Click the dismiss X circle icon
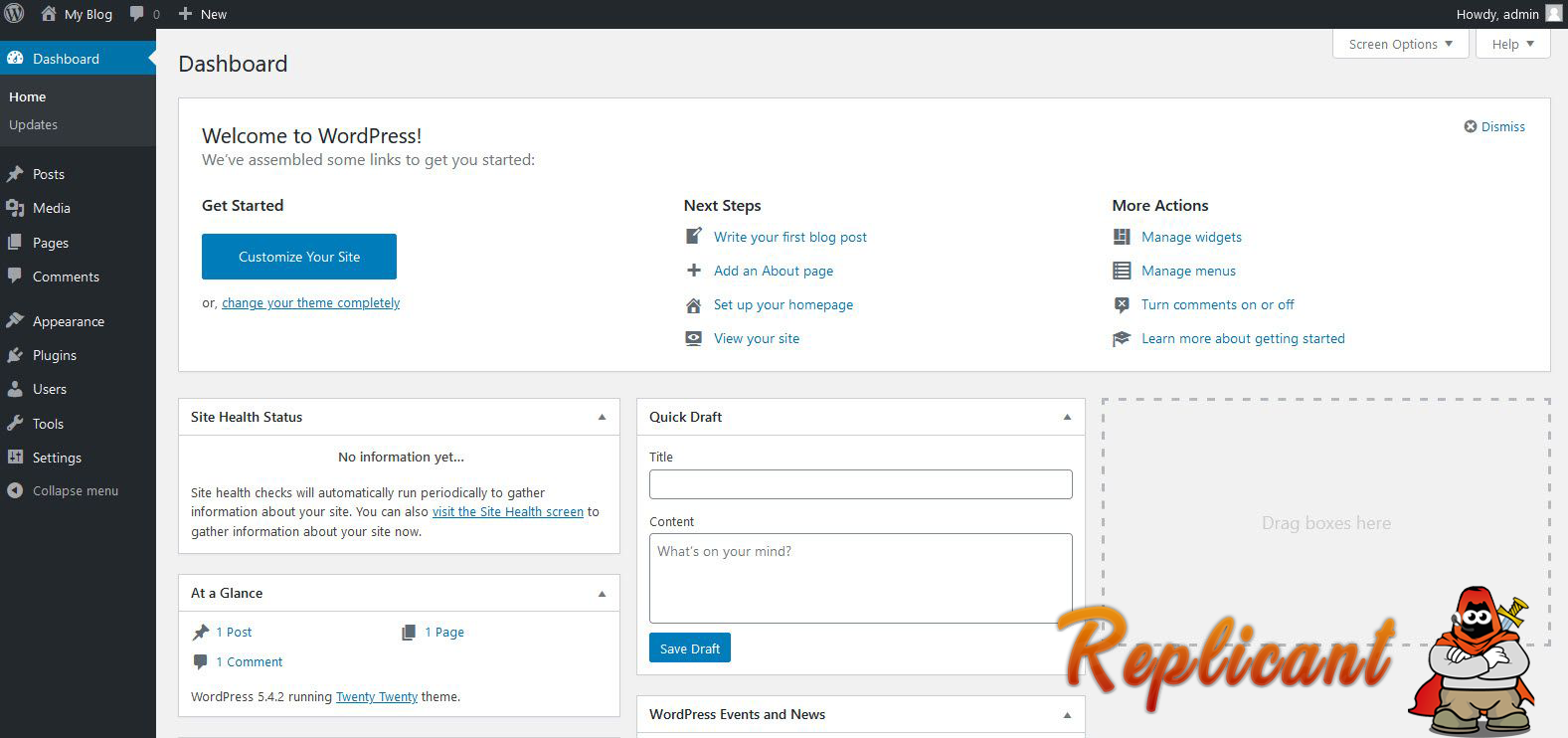The image size is (1568, 738). (x=1471, y=126)
